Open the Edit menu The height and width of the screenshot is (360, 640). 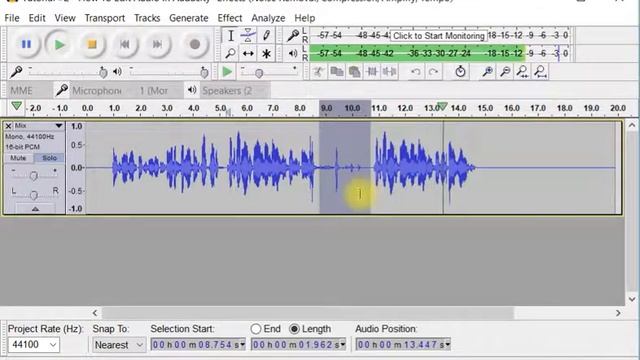(37, 18)
